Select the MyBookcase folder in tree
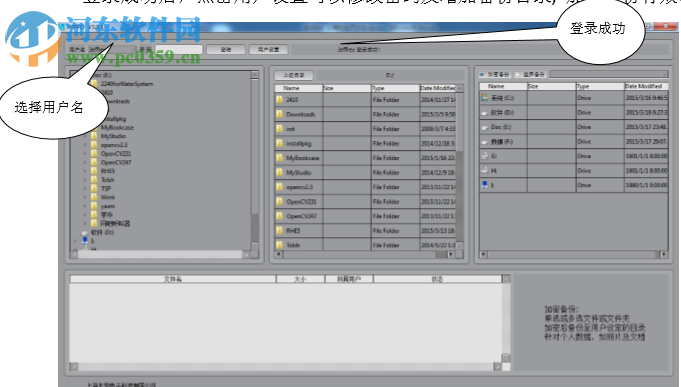The width and height of the screenshot is (681, 387). (117, 127)
